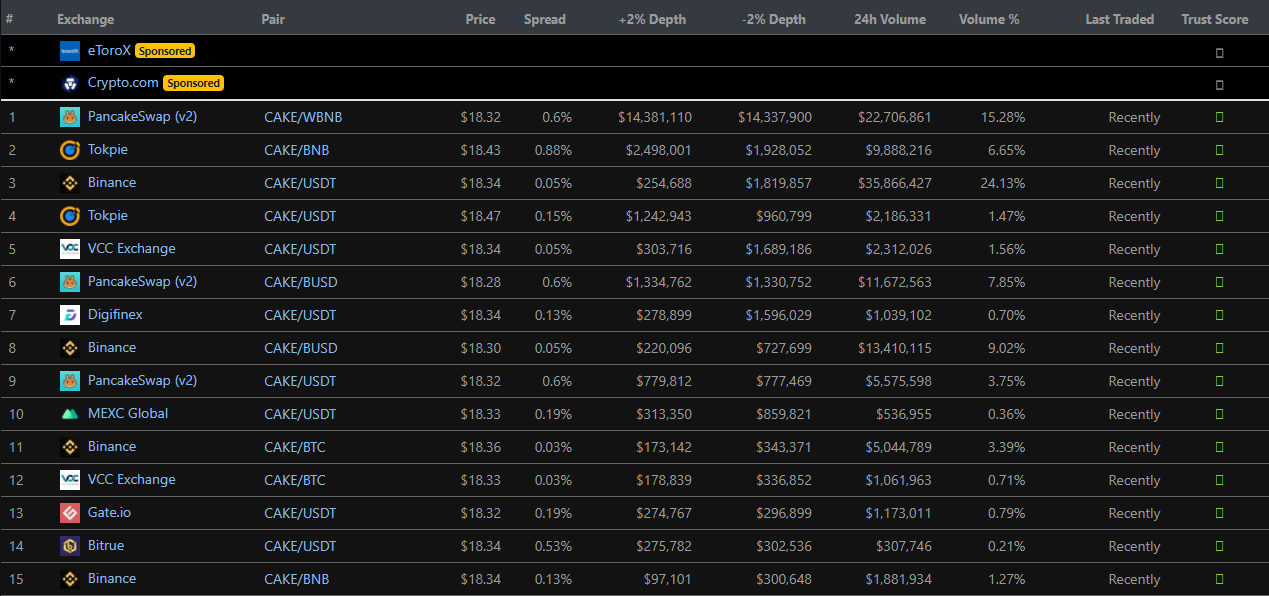The image size is (1269, 596).
Task: Open CAKE/BUSD pair link for PancakeSwap row 6
Action: (x=301, y=282)
